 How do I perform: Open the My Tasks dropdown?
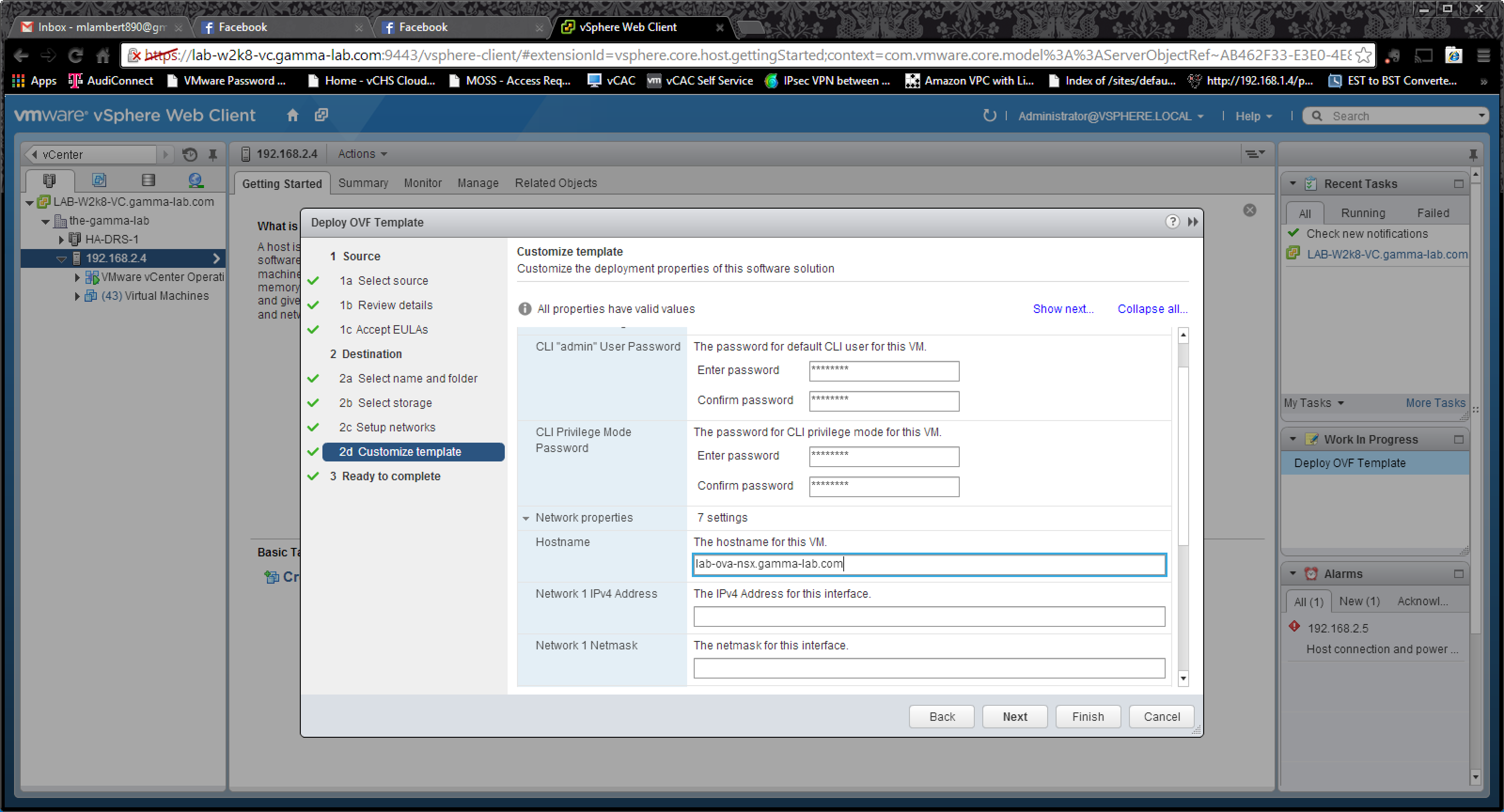tap(1313, 403)
